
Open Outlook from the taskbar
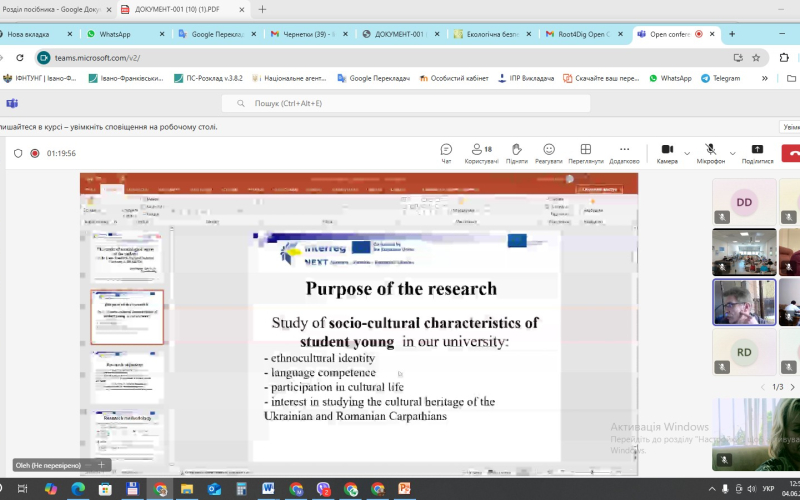coord(214,489)
